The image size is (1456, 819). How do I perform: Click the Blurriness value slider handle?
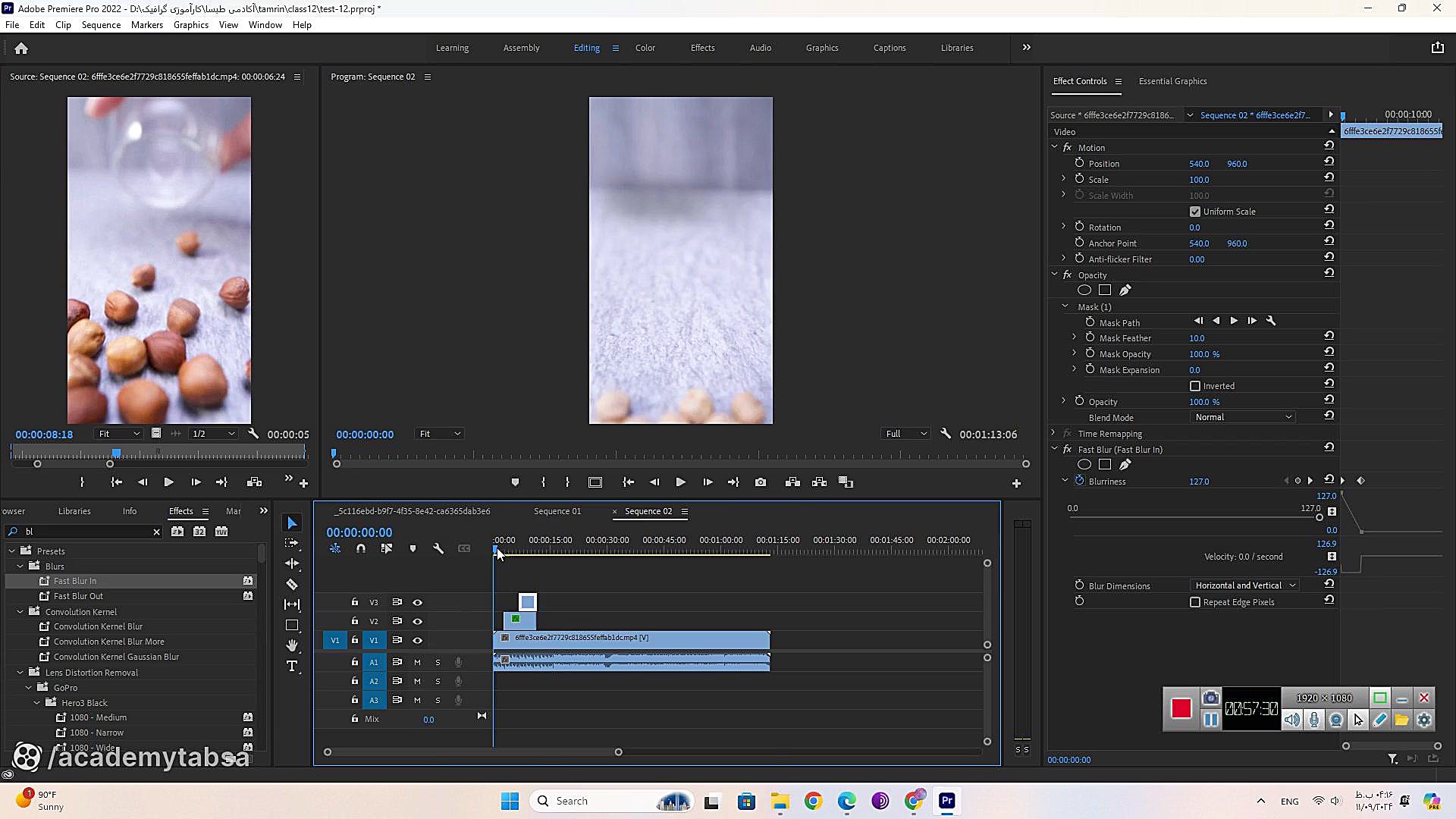pos(1319,517)
